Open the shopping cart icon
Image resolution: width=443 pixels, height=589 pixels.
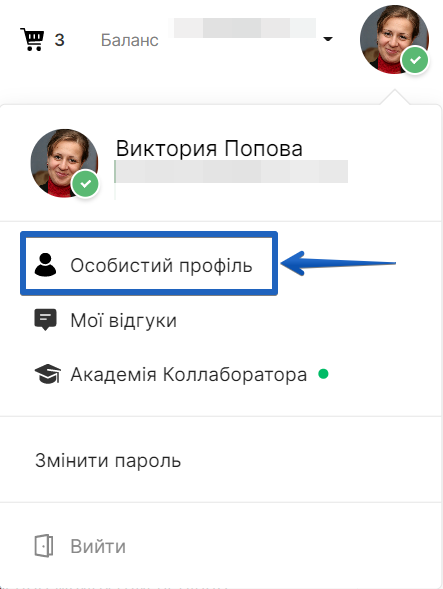[x=32, y=39]
